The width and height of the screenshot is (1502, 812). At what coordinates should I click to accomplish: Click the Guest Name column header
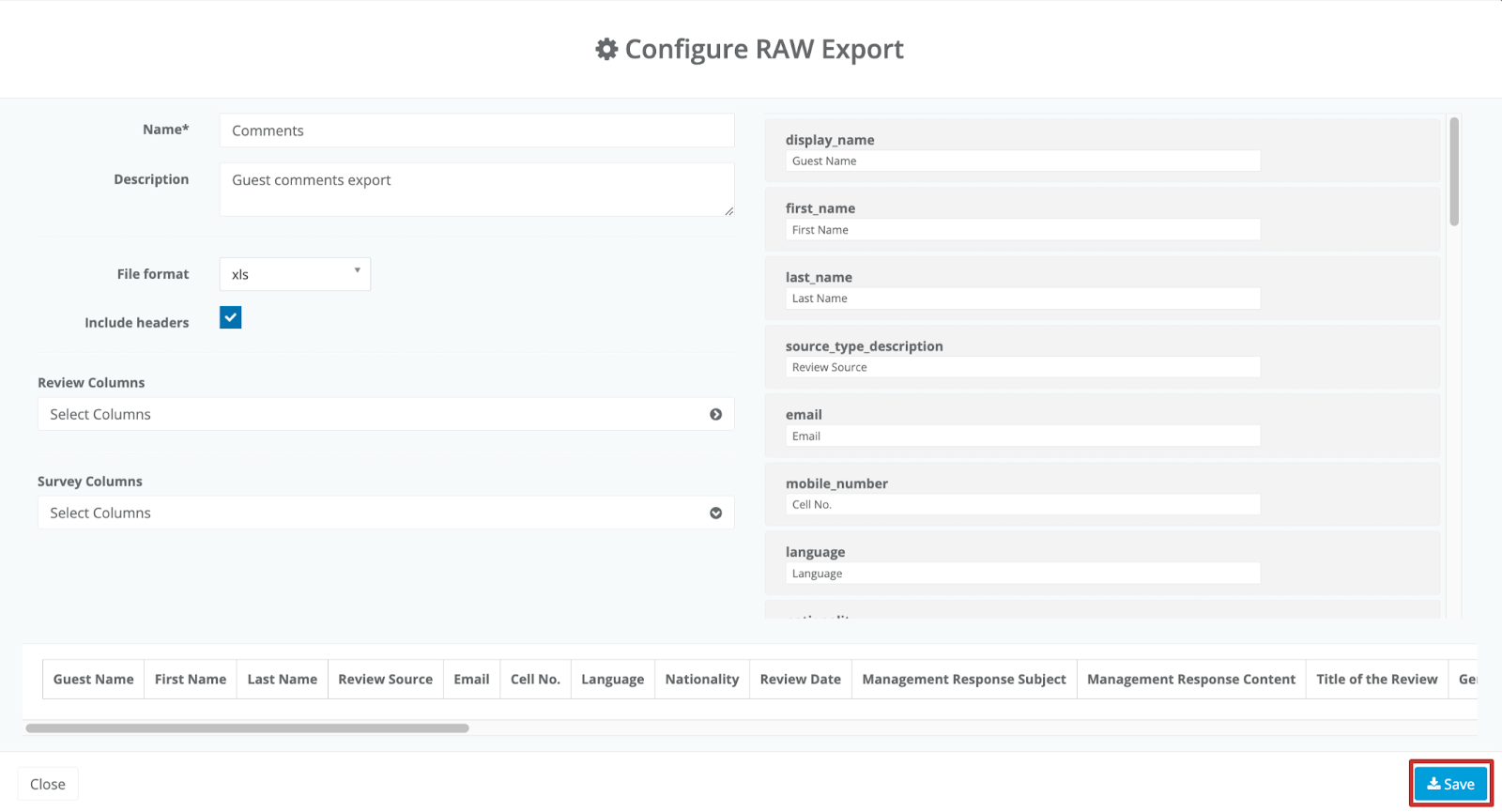93,679
